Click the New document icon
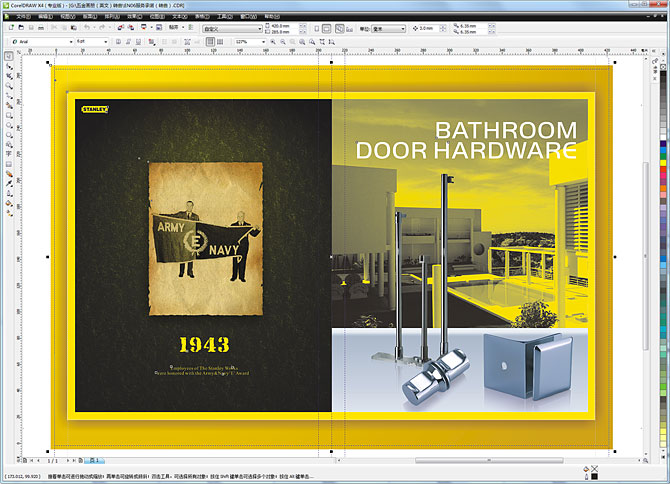 coord(9,28)
